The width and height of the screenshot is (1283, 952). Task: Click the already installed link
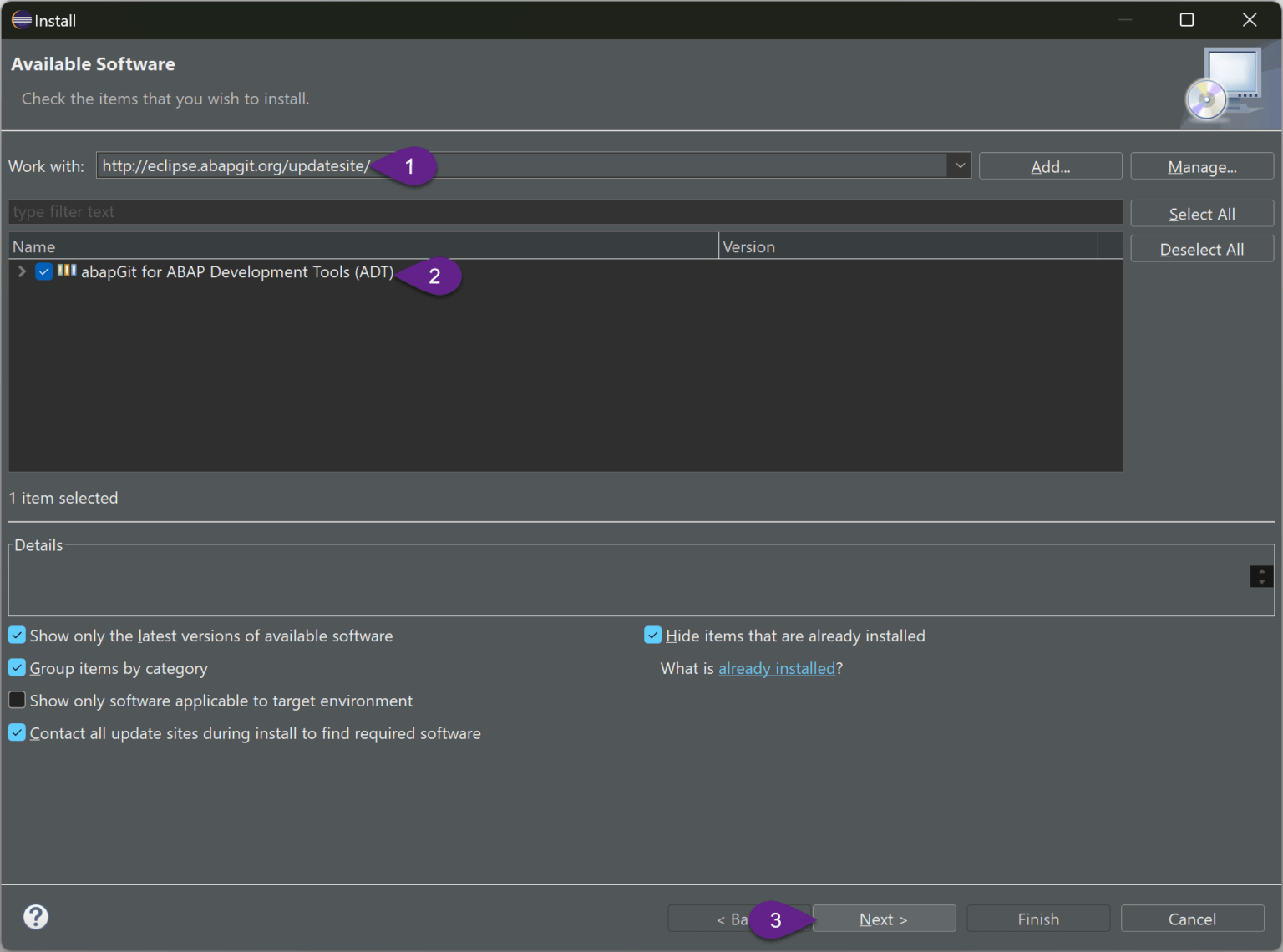pos(776,668)
